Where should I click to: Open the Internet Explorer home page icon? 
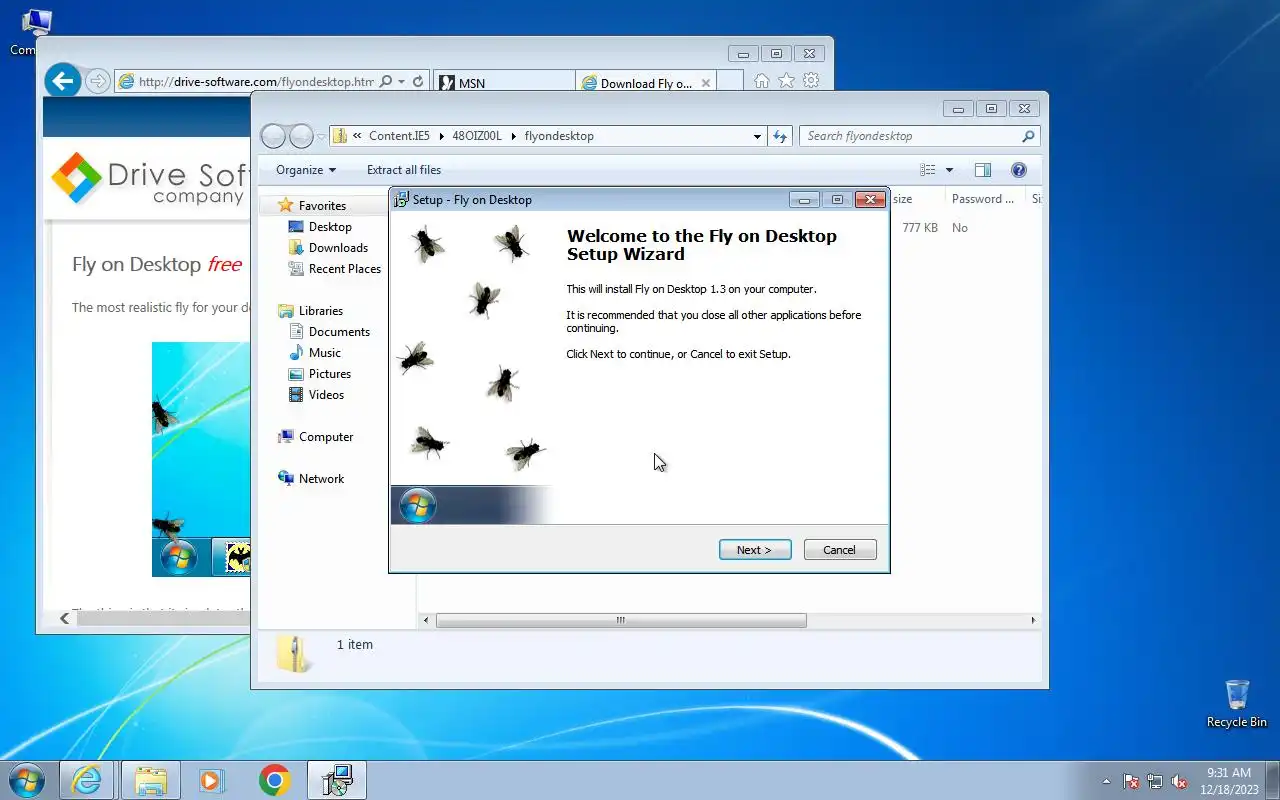click(x=762, y=81)
